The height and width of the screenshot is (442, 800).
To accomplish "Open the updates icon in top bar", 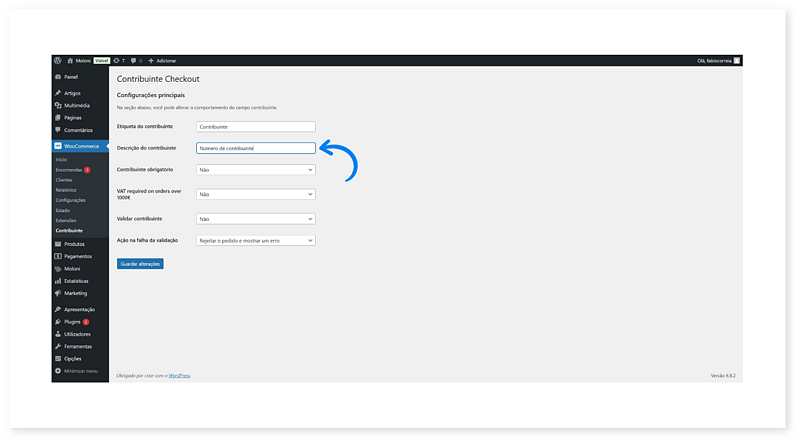I will coord(119,60).
